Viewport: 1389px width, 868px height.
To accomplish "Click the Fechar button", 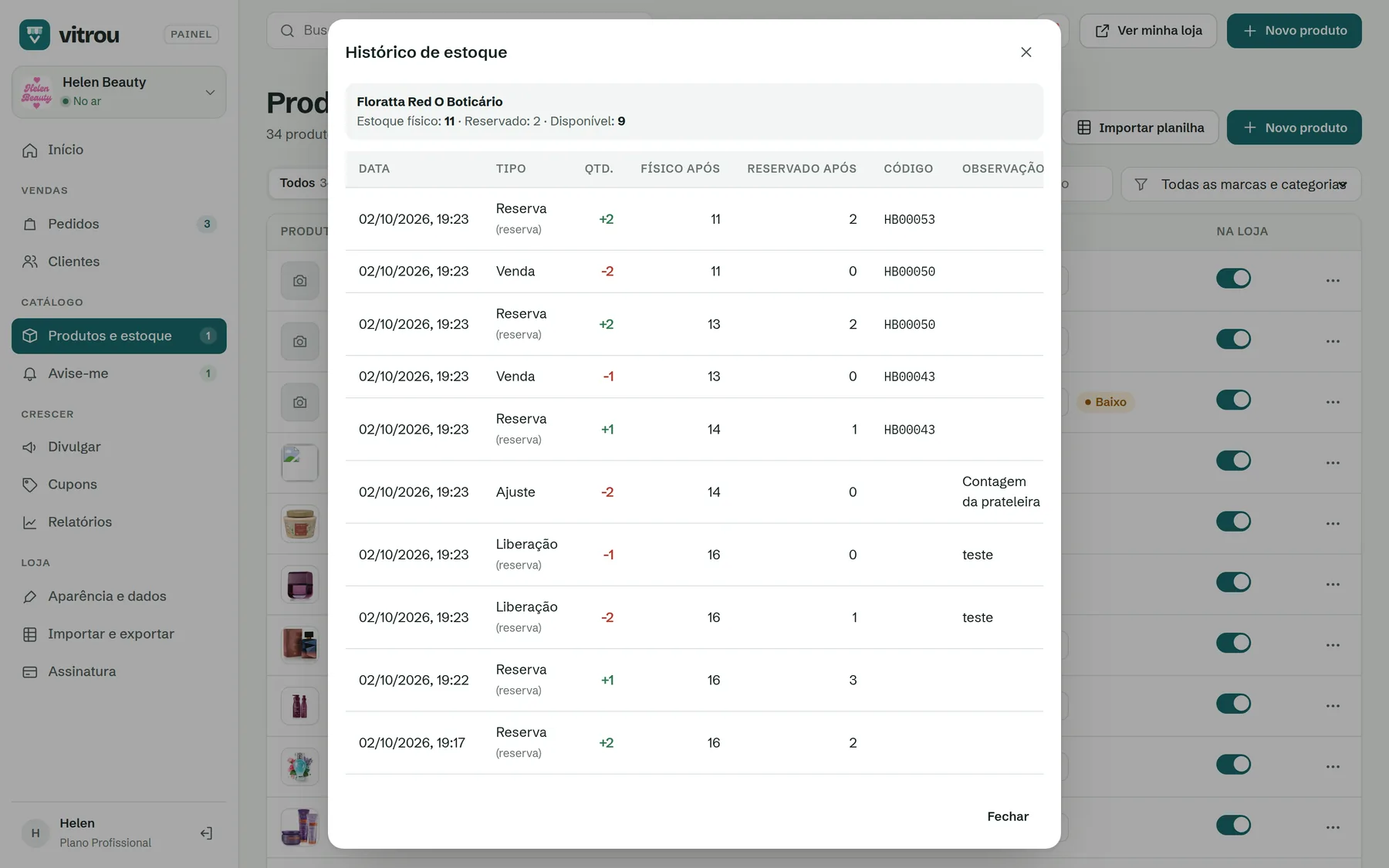I will 1008,816.
